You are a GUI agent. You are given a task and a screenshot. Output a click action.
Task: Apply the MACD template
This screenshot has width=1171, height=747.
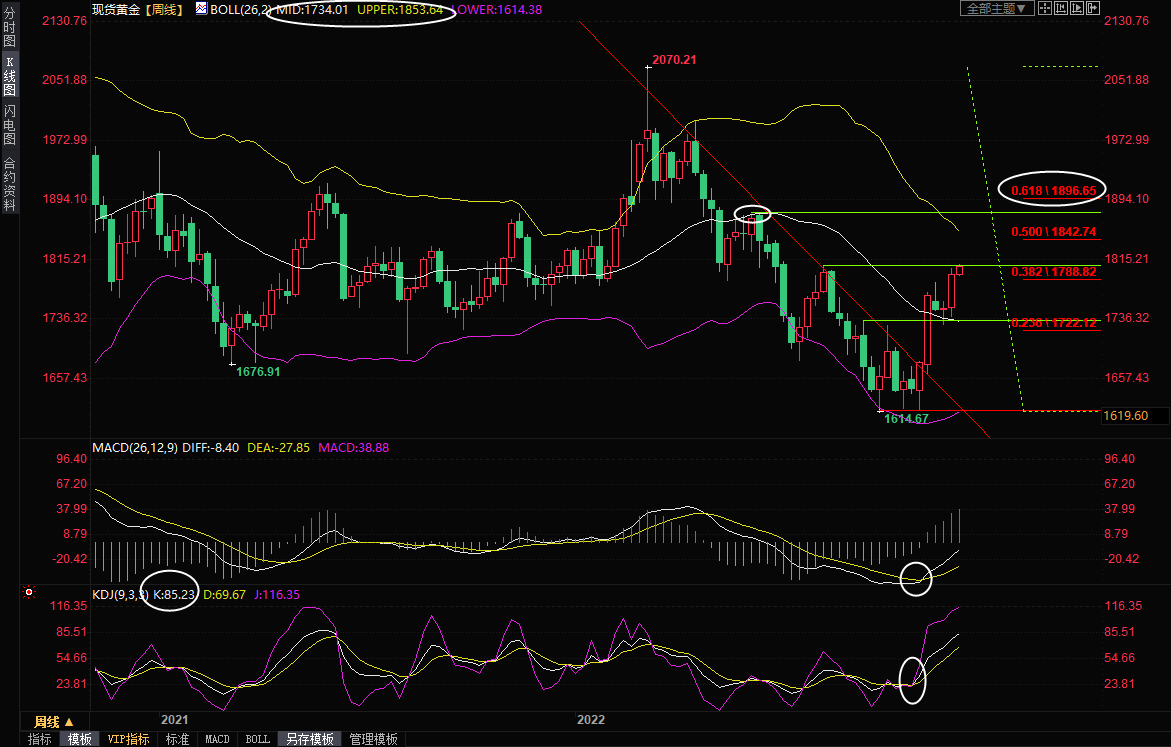point(217,739)
